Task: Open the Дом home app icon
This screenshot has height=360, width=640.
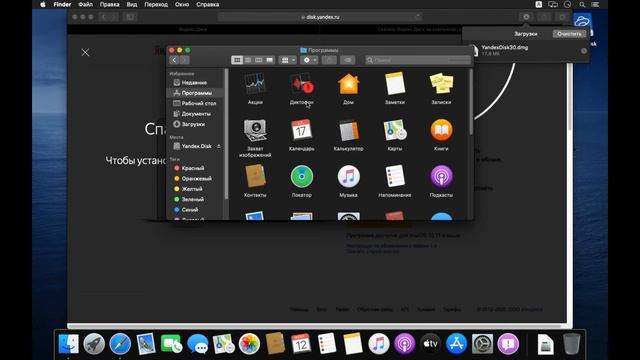Action: (x=348, y=84)
